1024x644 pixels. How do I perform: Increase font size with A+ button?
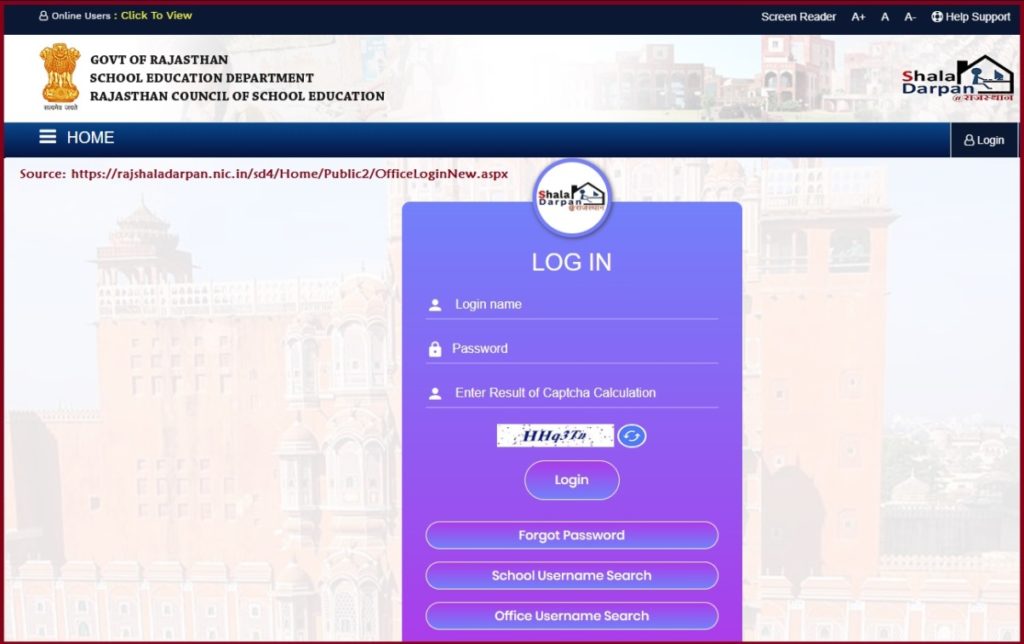(857, 16)
